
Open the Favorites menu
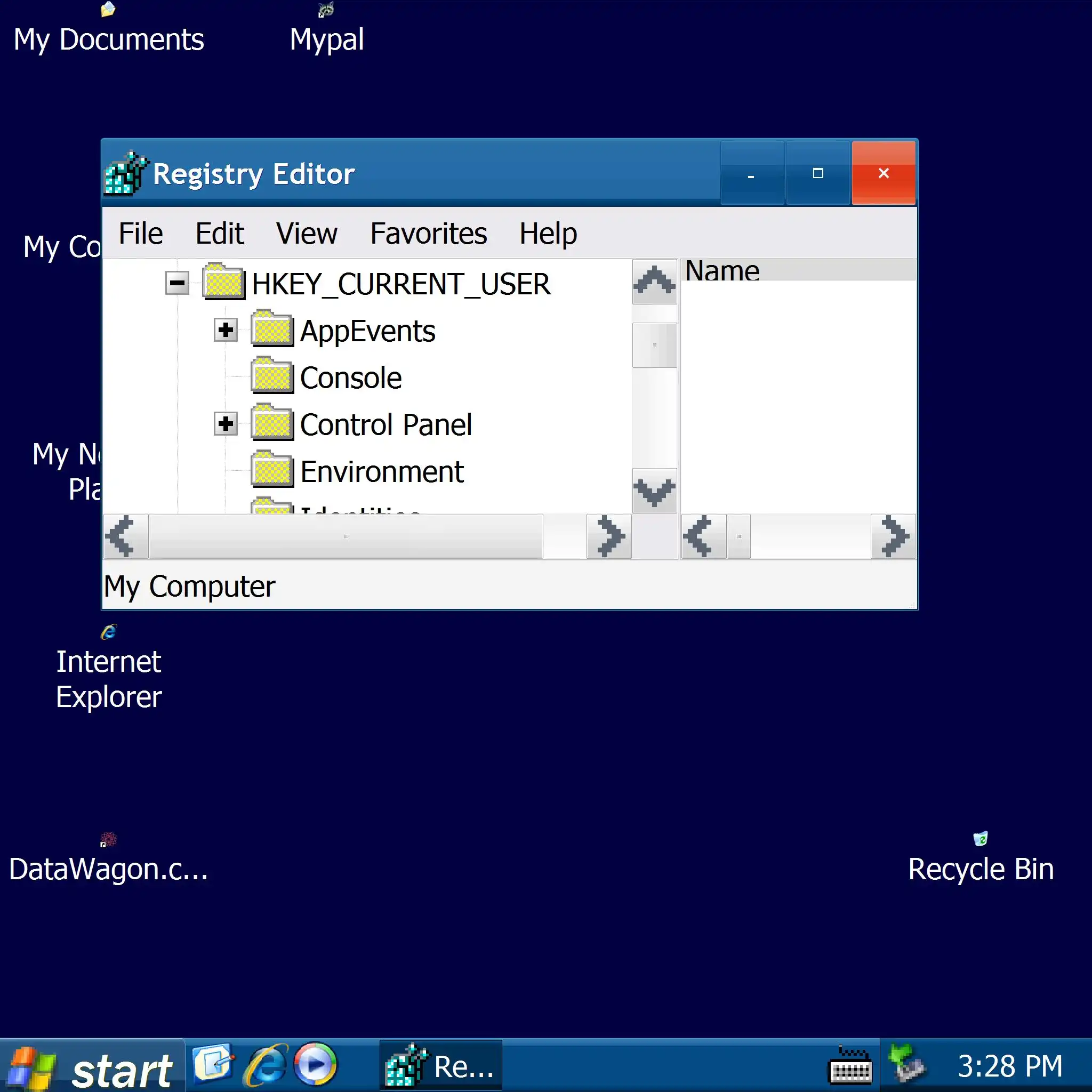click(x=428, y=234)
